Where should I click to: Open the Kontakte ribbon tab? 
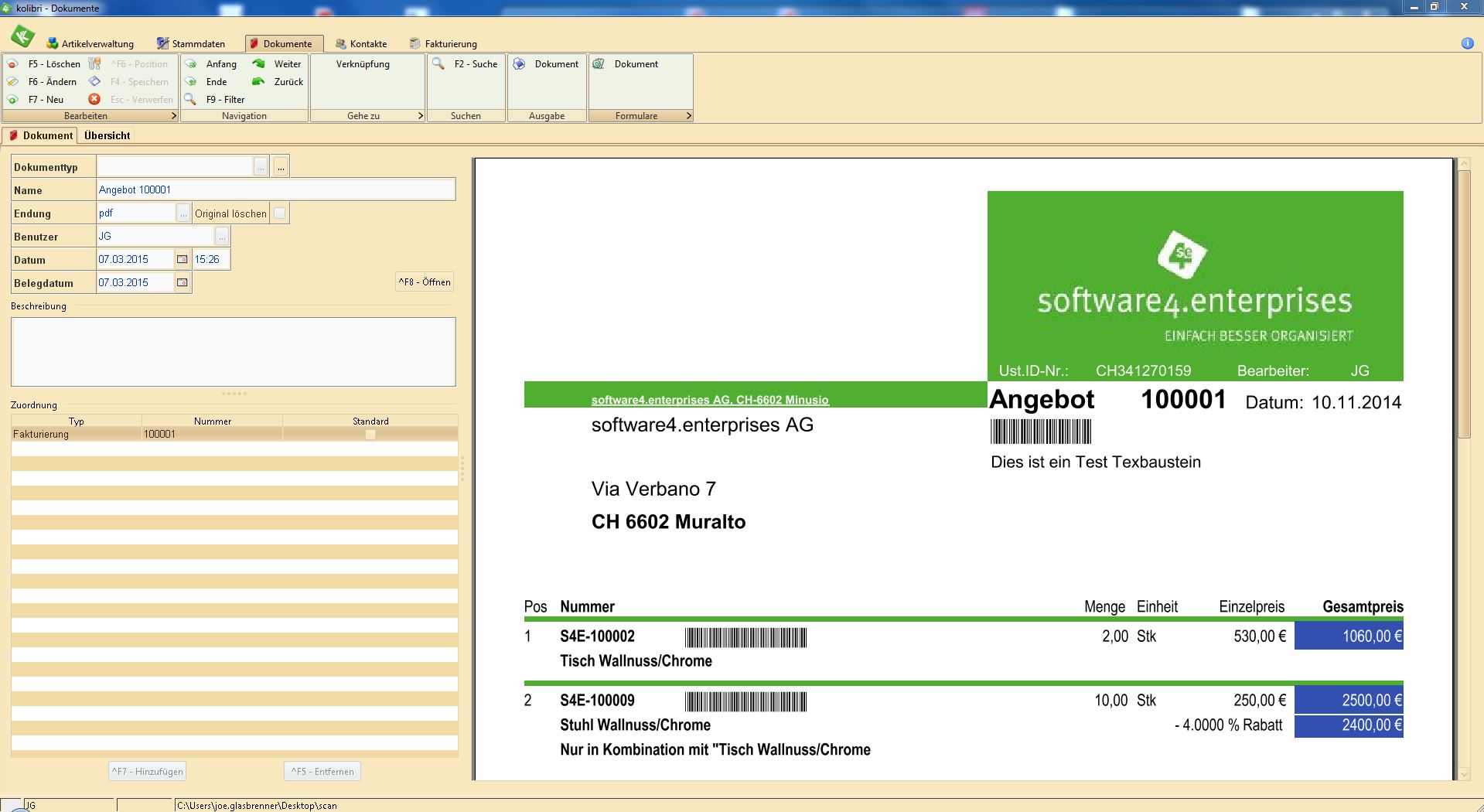coord(361,44)
